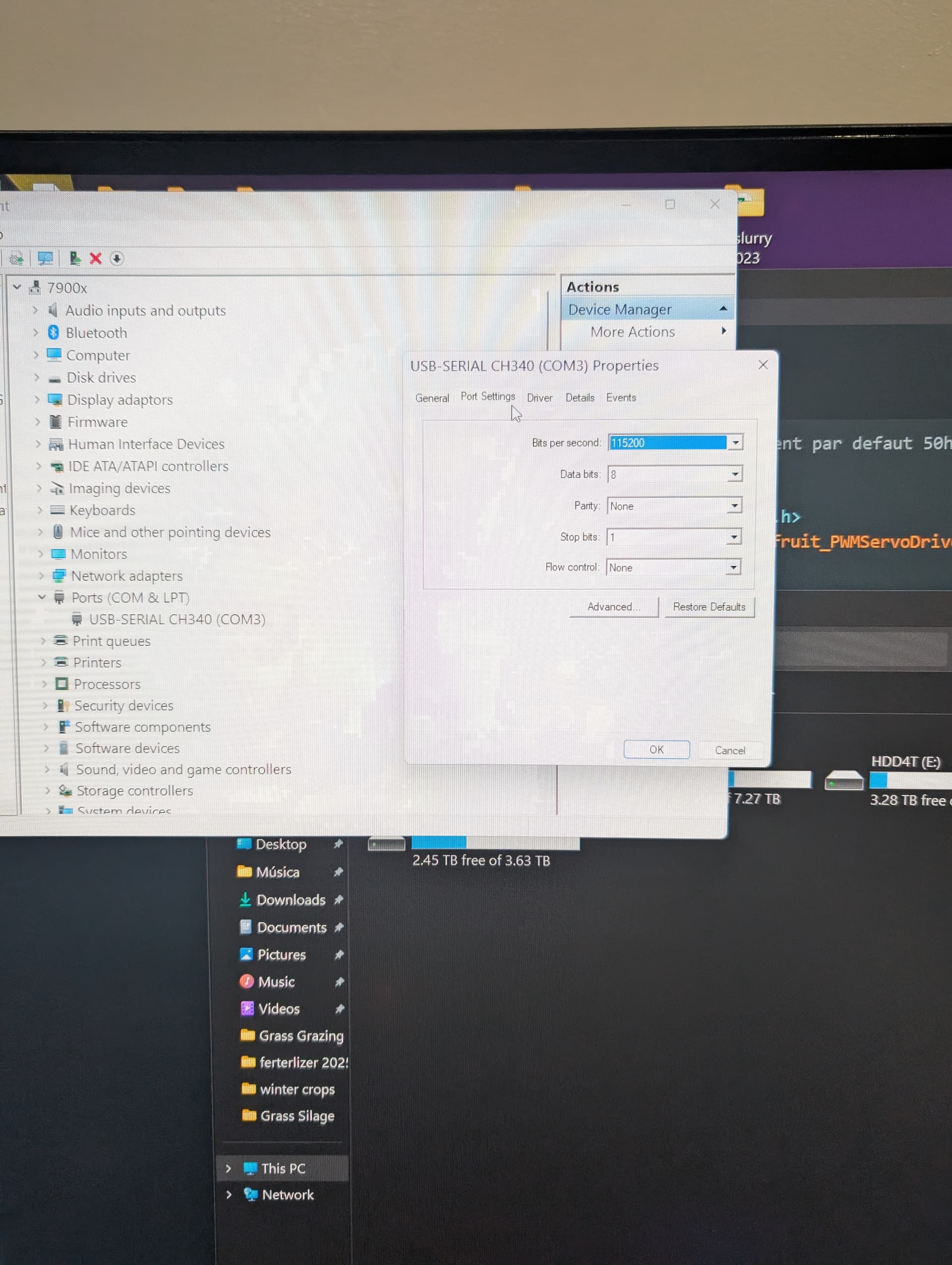The image size is (952, 1265).
Task: Click the Pictures icon in Explorer sidebar
Action: click(x=246, y=954)
